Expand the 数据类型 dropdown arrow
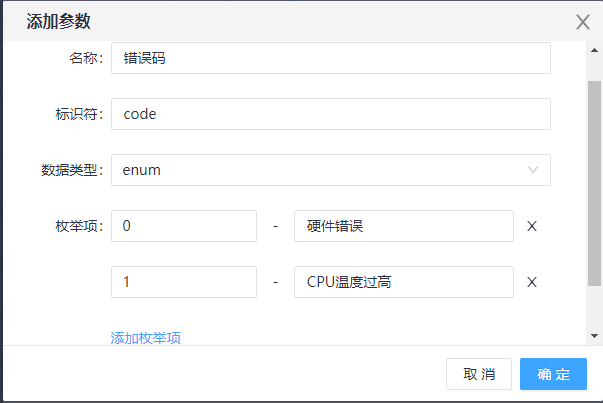Image resolution: width=603 pixels, height=403 pixels. [x=533, y=170]
